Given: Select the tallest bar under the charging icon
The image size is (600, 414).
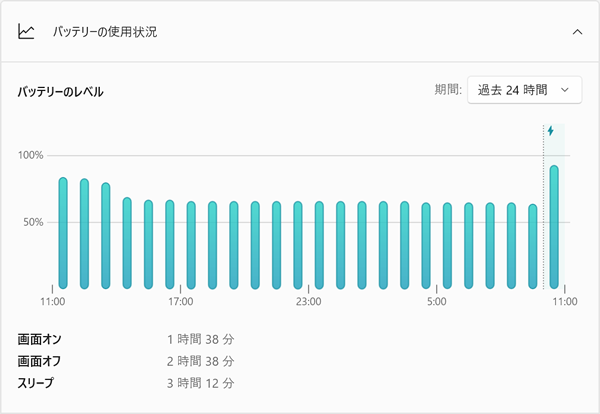Looking at the screenshot, I should click(x=554, y=227).
